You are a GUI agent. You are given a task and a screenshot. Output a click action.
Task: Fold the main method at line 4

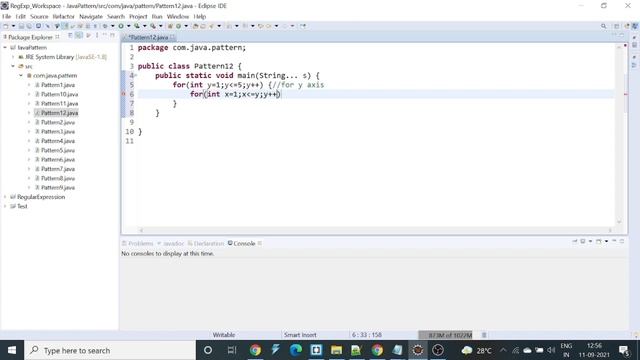[x=136, y=76]
